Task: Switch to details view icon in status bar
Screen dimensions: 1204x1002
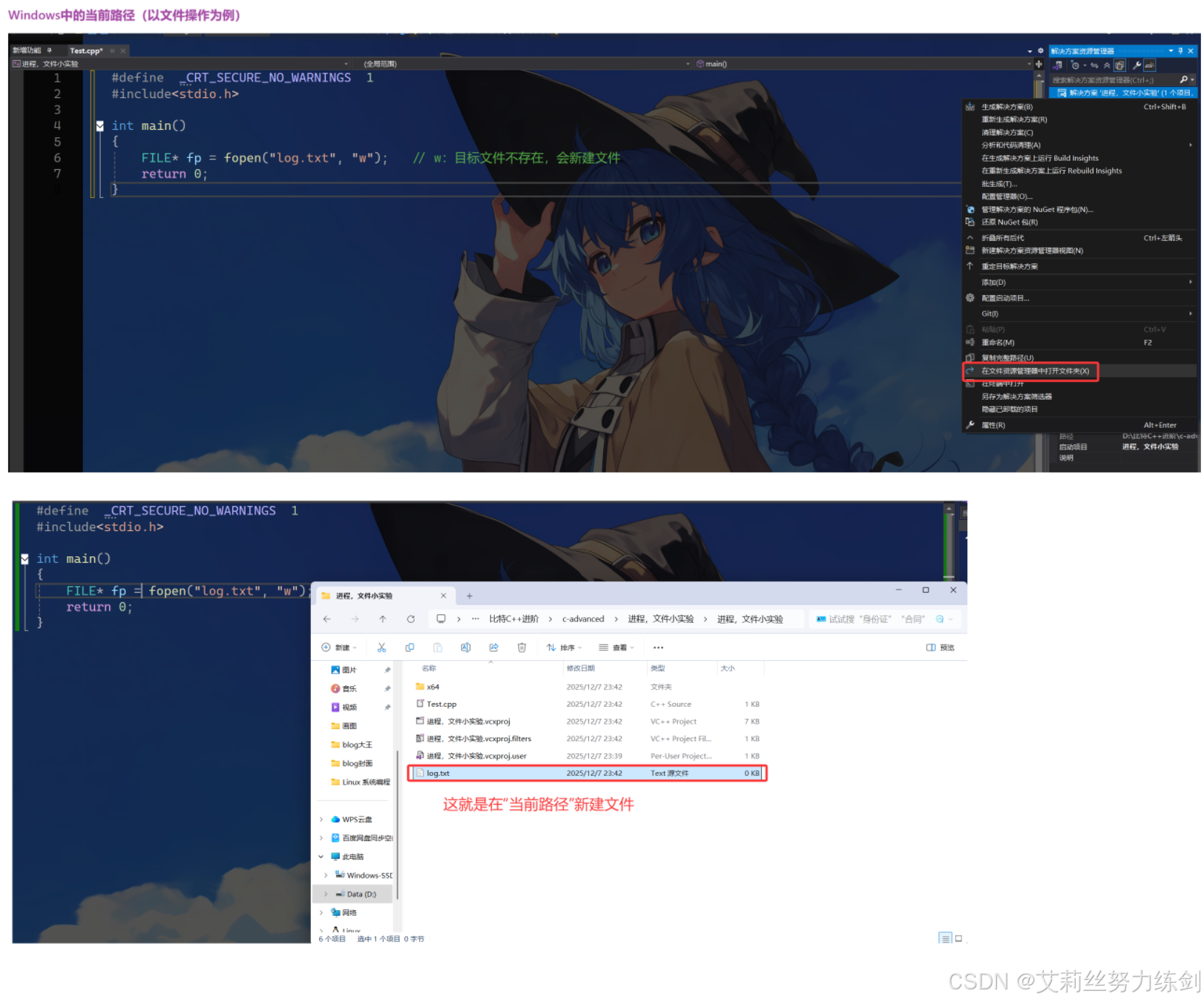Action: point(945,938)
